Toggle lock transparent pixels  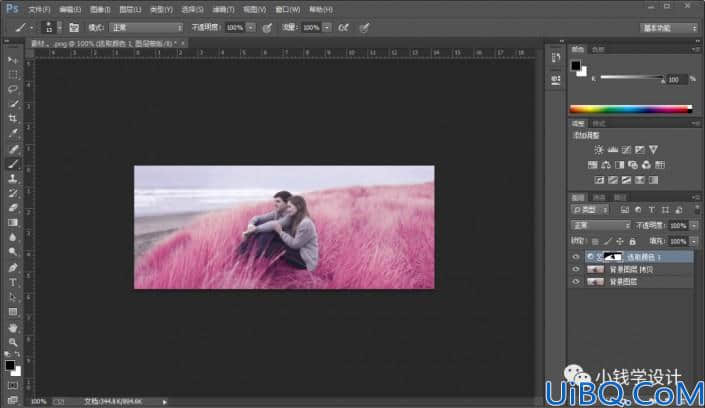(595, 242)
